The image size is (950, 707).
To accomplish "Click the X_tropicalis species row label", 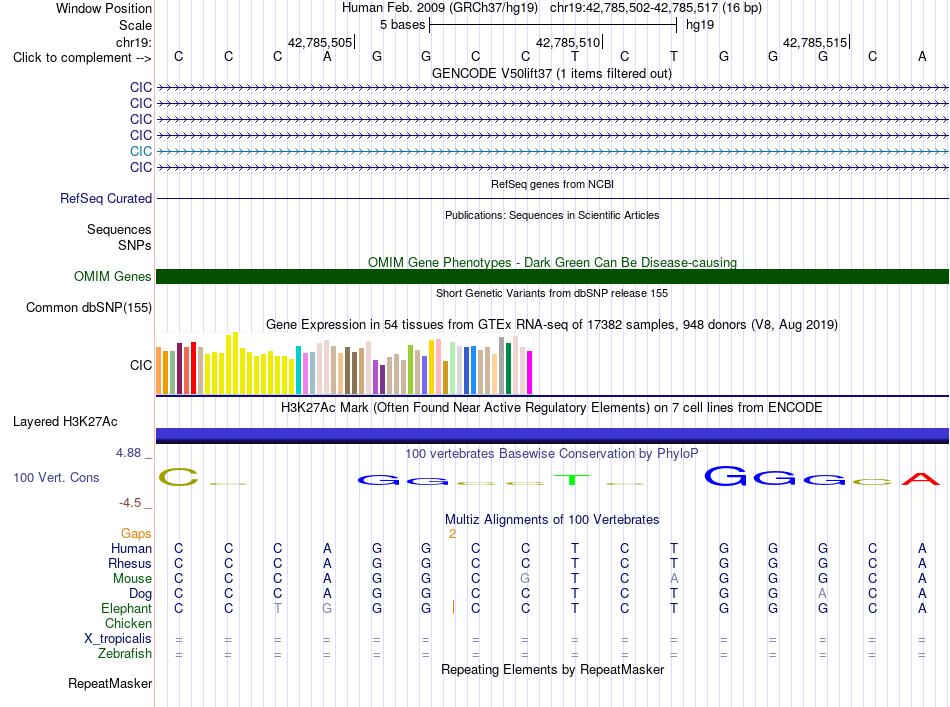I will coord(118,639).
